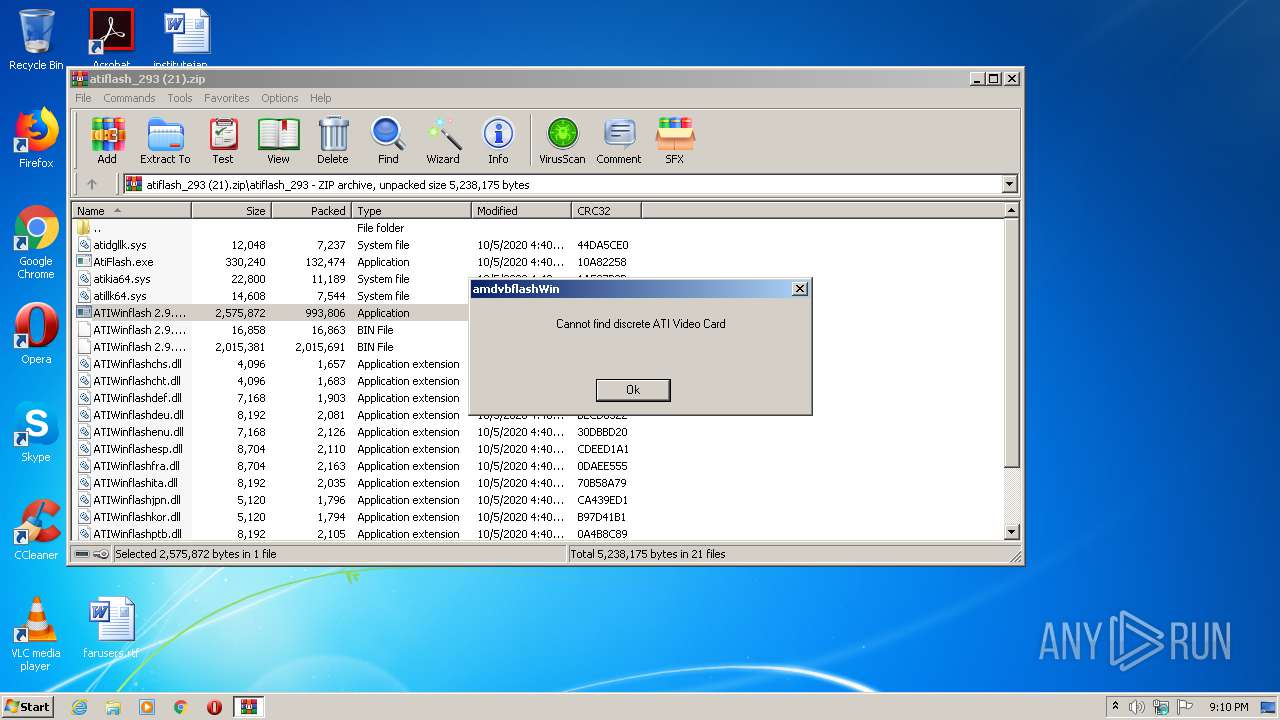This screenshot has width=1280, height=720.
Task: Click the file list scroll down arrow
Action: (x=1011, y=533)
